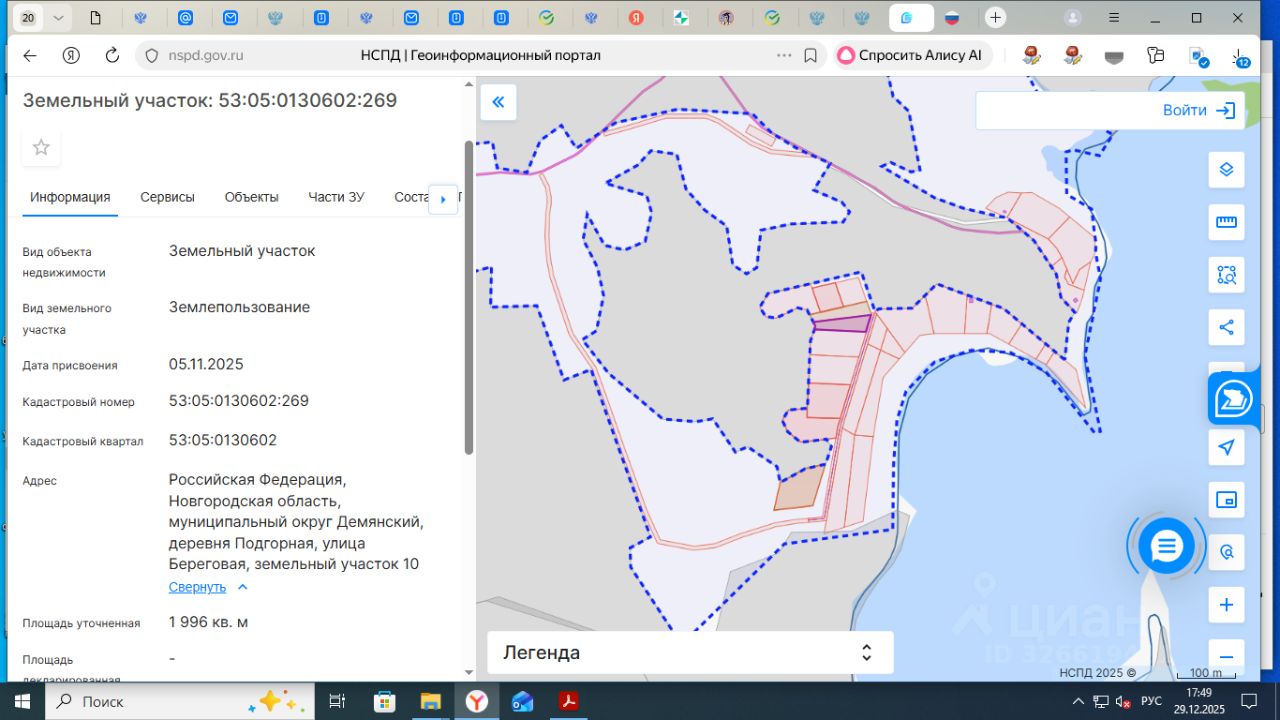1280x720 pixels.
Task: Click the Землепользование value text
Action: tap(239, 307)
